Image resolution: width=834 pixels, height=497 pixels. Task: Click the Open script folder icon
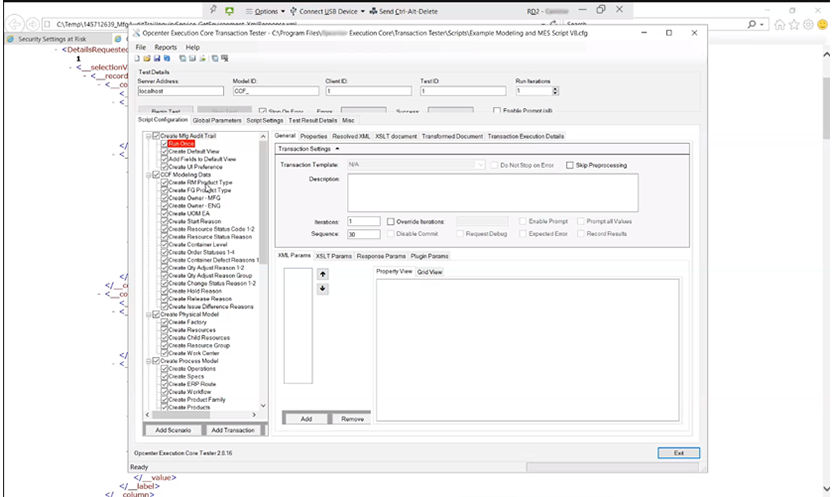coord(148,59)
